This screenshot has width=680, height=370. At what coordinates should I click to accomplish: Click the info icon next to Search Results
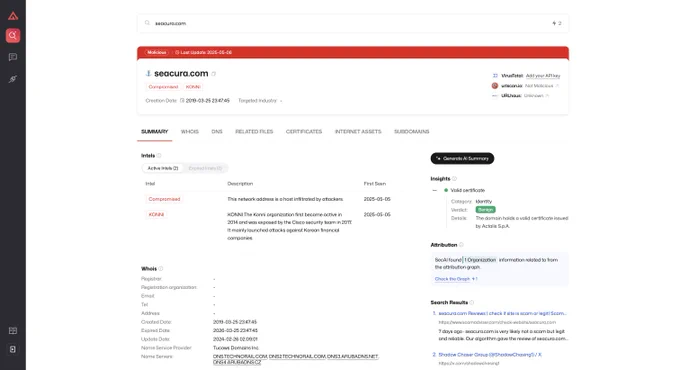point(472,302)
